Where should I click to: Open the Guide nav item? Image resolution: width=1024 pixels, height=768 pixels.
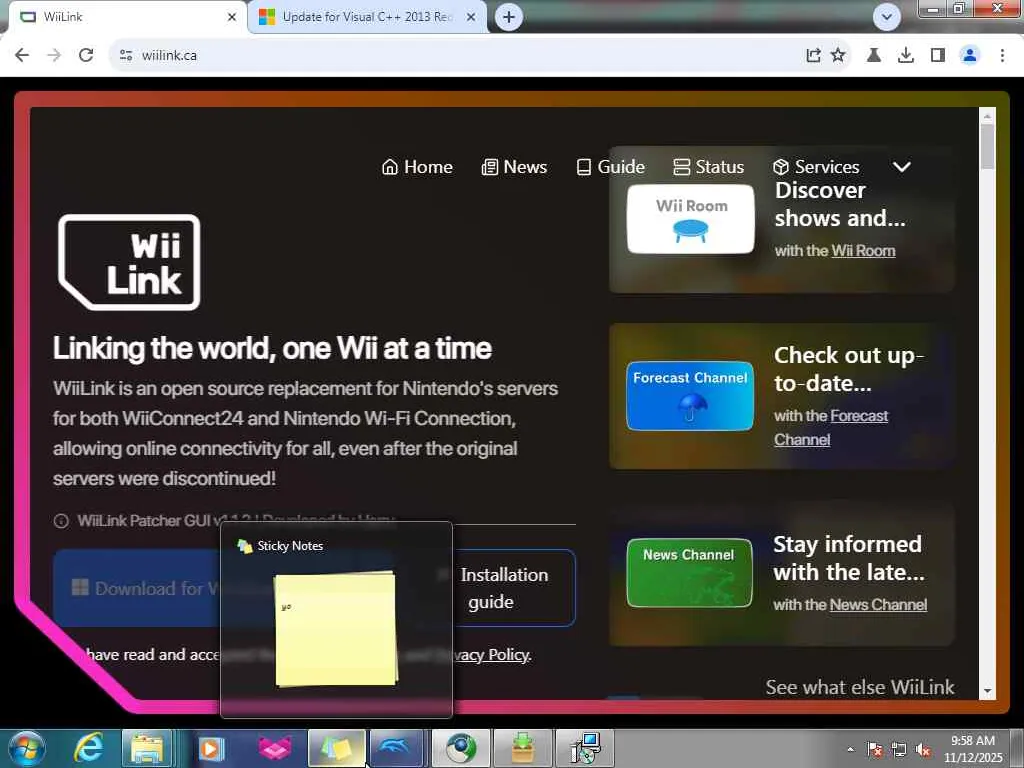click(x=611, y=167)
